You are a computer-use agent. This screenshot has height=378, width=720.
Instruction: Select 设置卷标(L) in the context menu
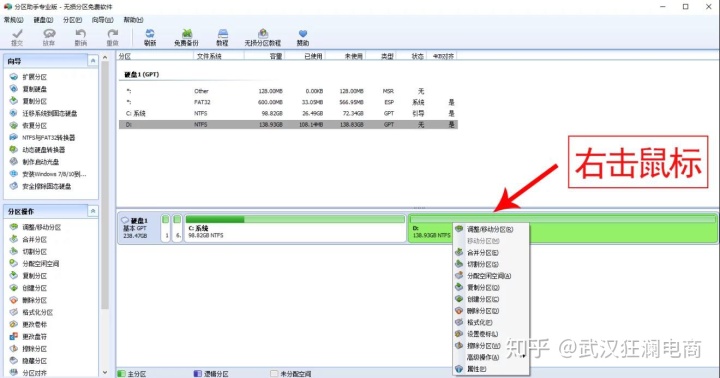tap(491, 334)
